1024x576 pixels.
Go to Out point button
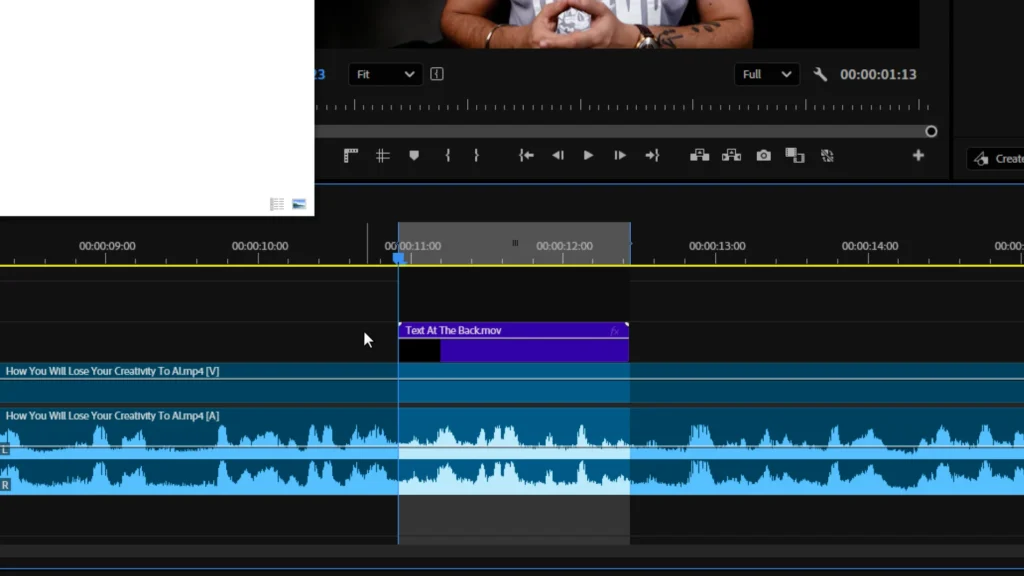[x=652, y=155]
